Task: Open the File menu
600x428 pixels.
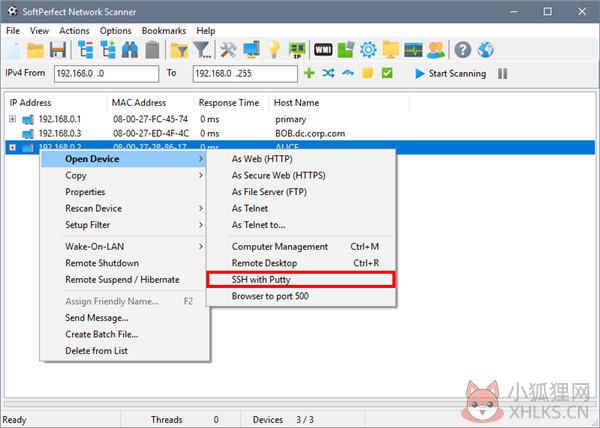Action: 13,31
